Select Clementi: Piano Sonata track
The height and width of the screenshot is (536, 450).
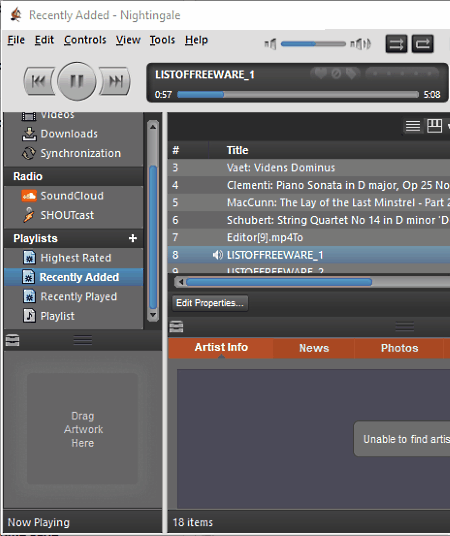(x=309, y=185)
